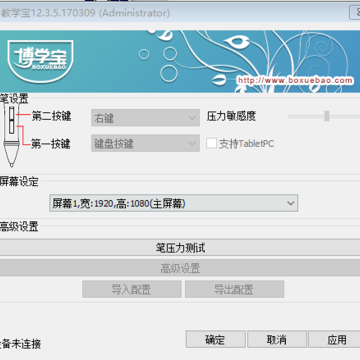This screenshot has width=360, height=360.
Task: Click the 第二按键 label
Action: click(x=51, y=116)
